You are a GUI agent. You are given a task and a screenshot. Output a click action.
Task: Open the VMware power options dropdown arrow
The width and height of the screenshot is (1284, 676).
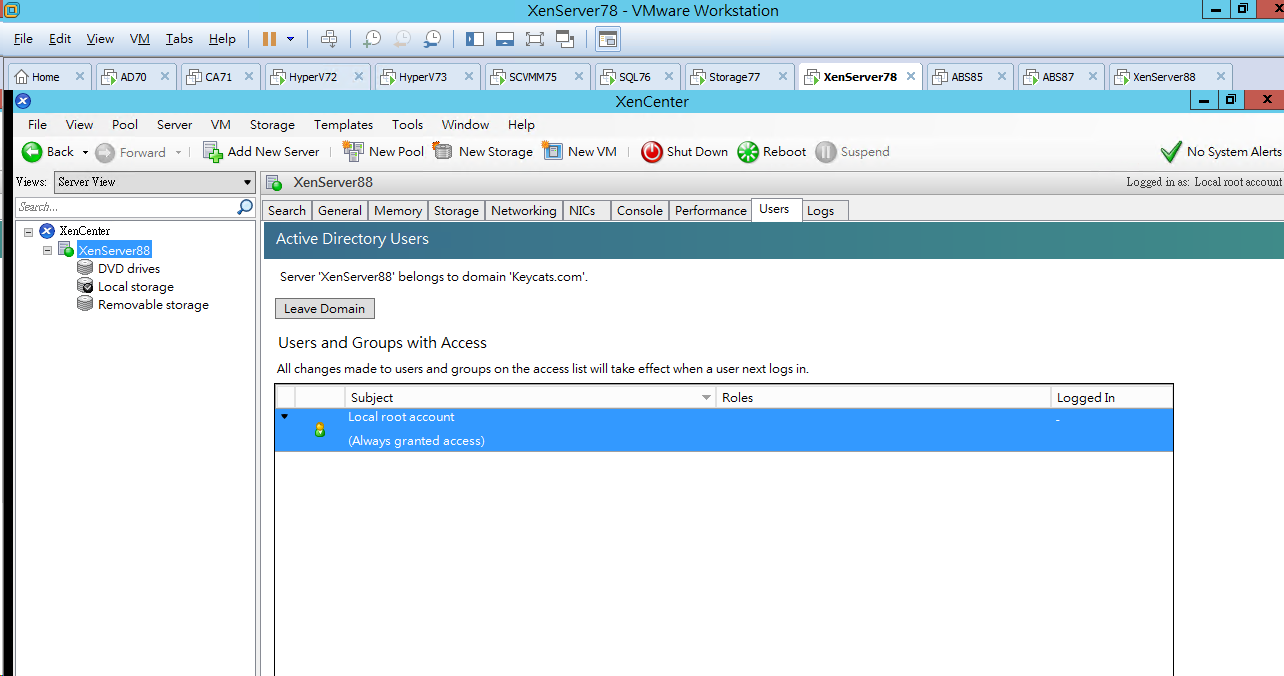tap(291, 39)
